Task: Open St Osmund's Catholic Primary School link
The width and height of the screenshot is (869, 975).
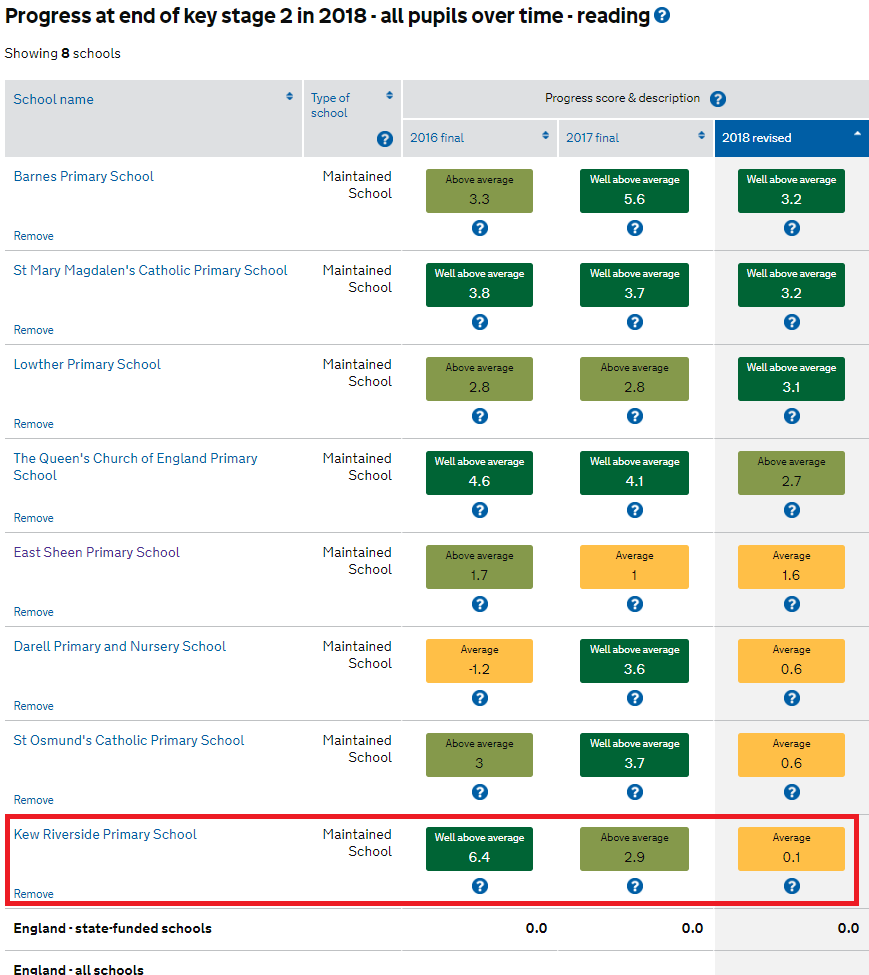Action: point(129,741)
